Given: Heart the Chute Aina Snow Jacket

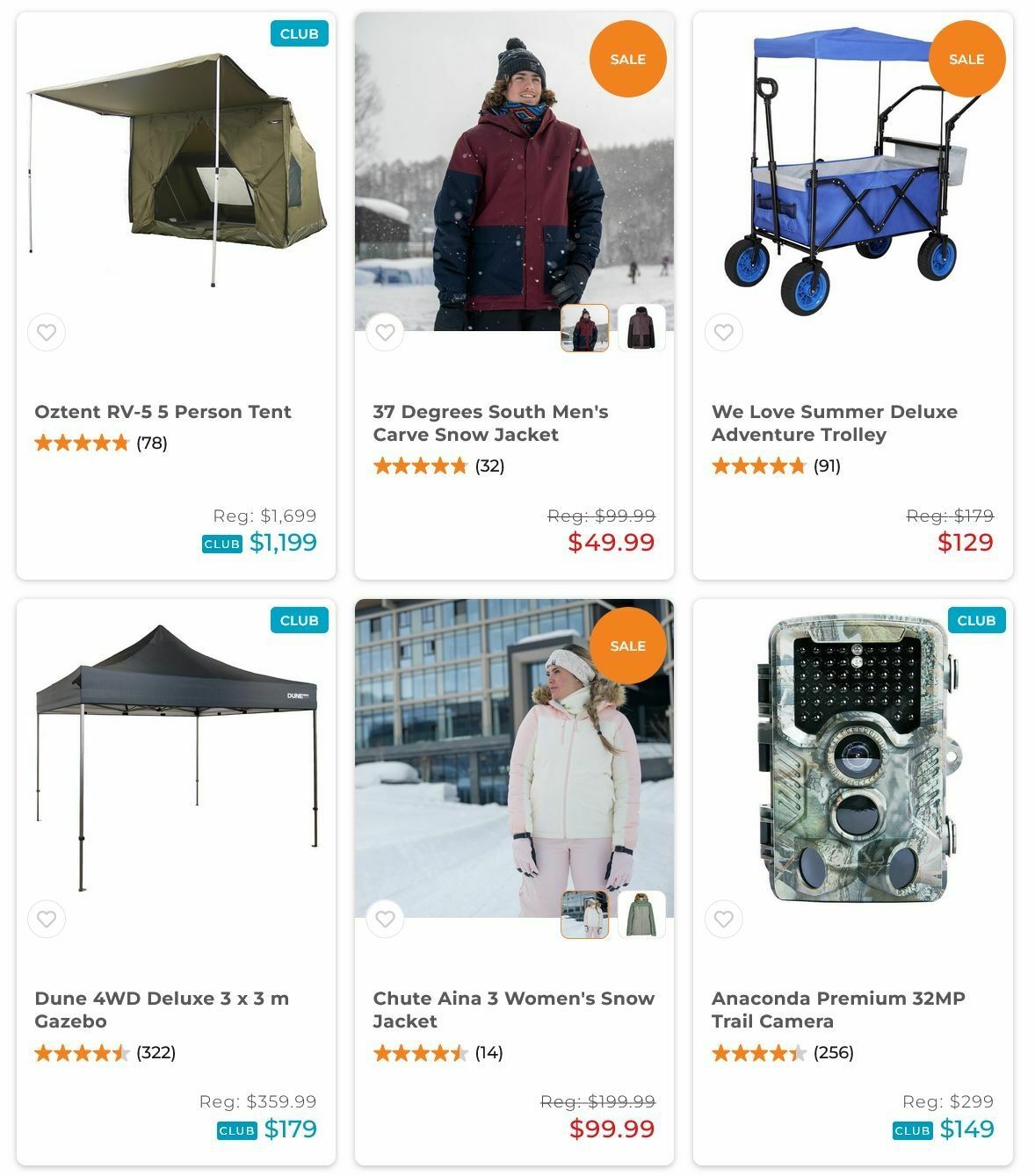Looking at the screenshot, I should [385, 920].
